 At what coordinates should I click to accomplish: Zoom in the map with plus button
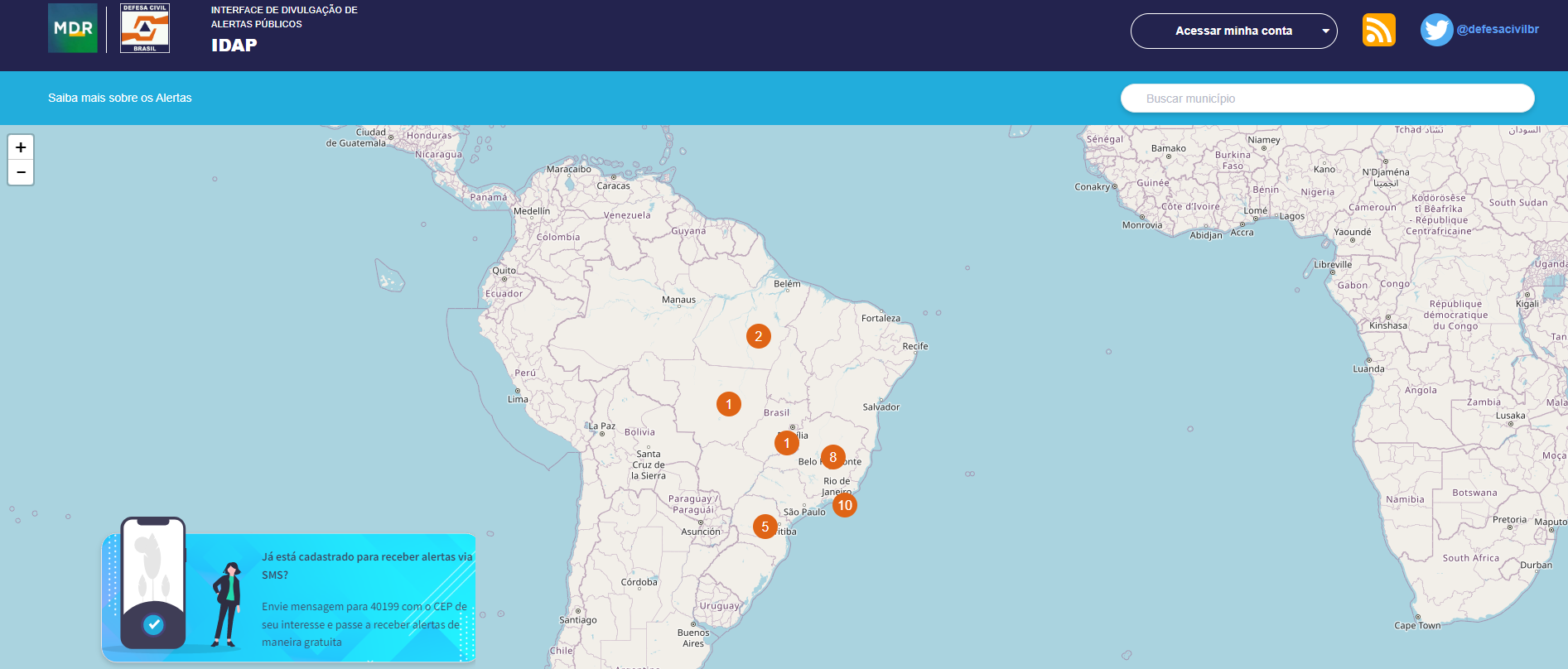pos(21,147)
